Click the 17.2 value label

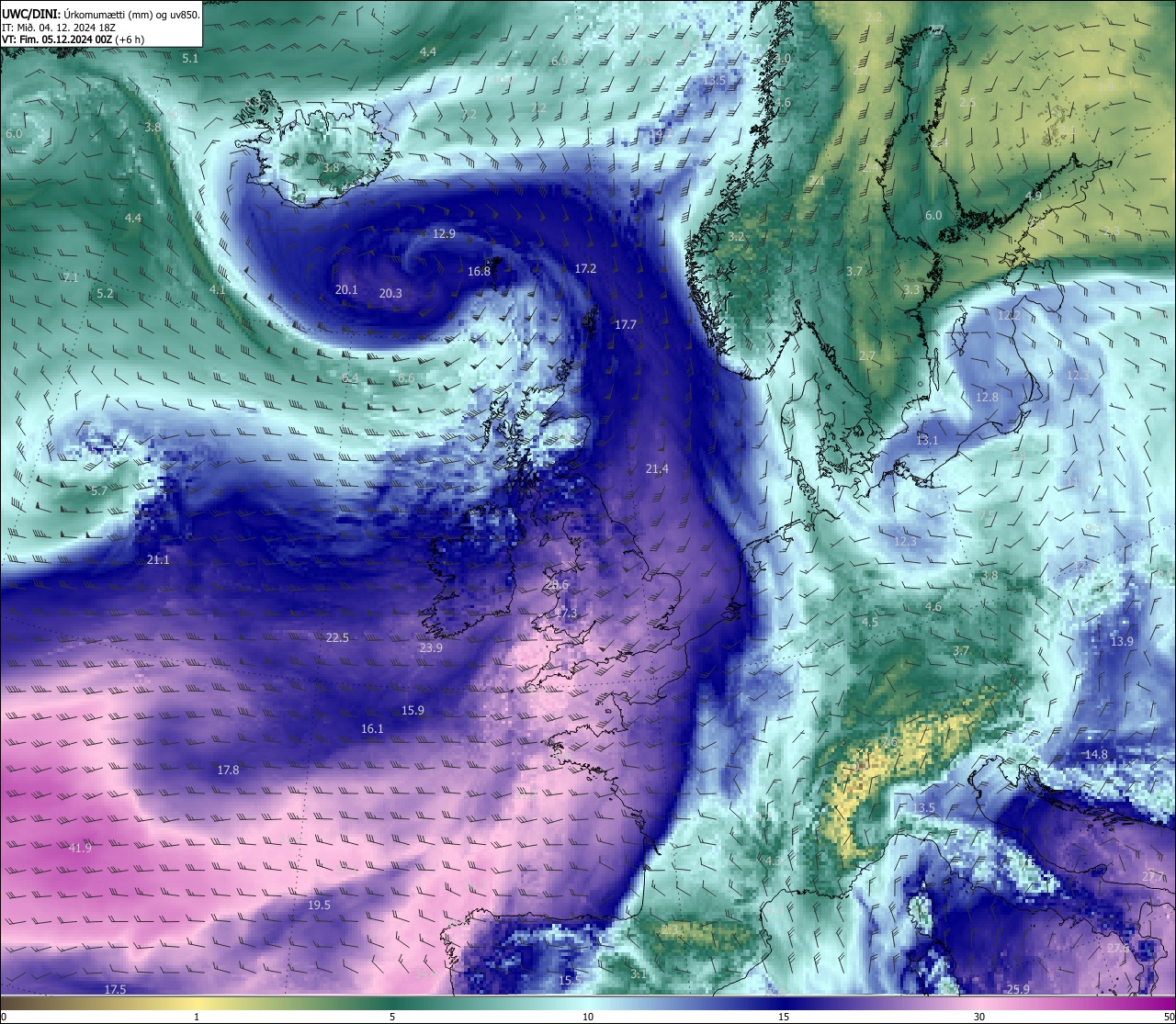coord(585,269)
